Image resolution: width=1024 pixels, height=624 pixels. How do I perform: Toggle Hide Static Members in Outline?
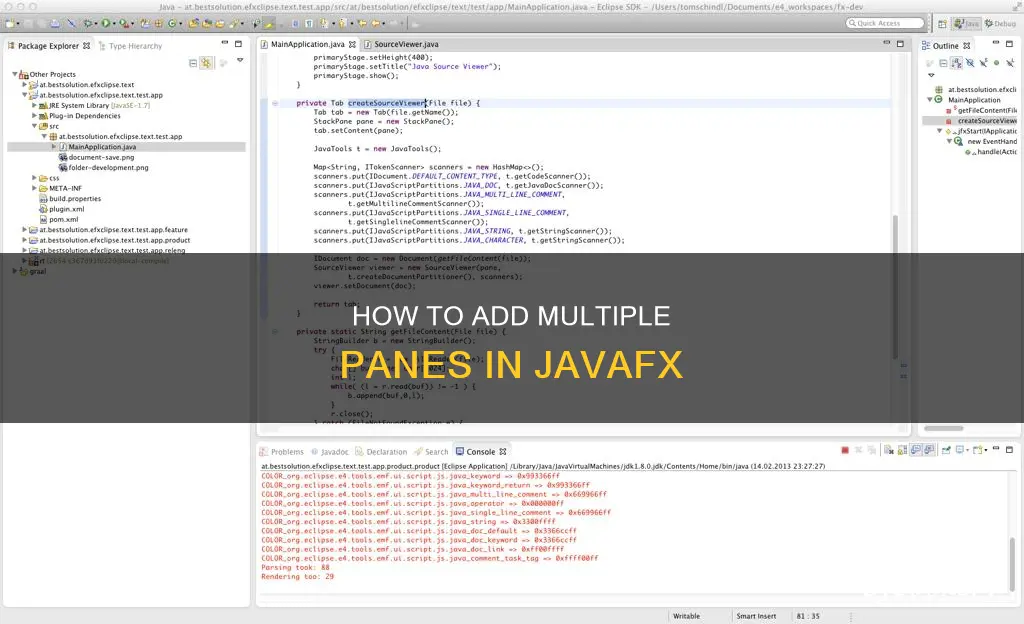(x=984, y=63)
